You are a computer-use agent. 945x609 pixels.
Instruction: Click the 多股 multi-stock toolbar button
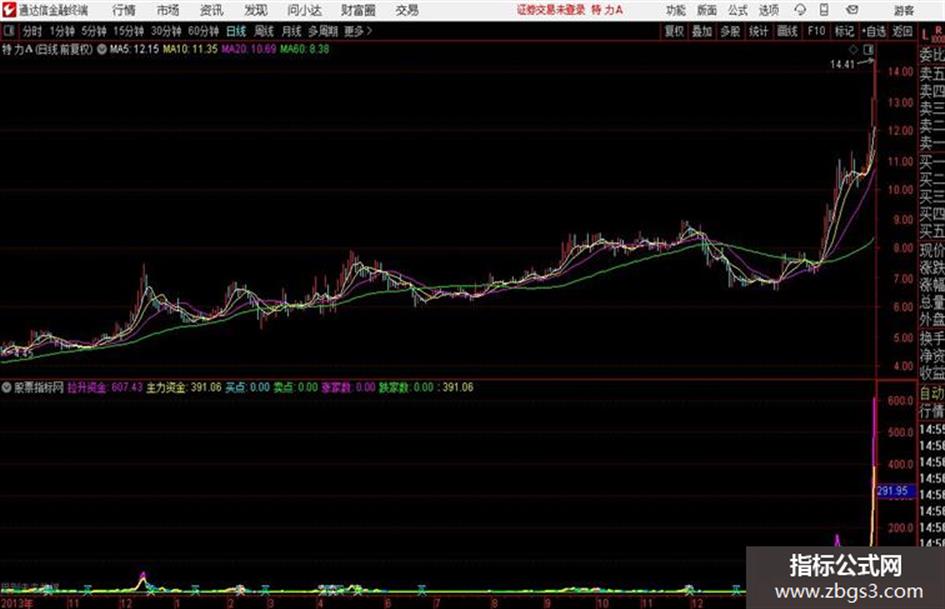click(x=730, y=31)
